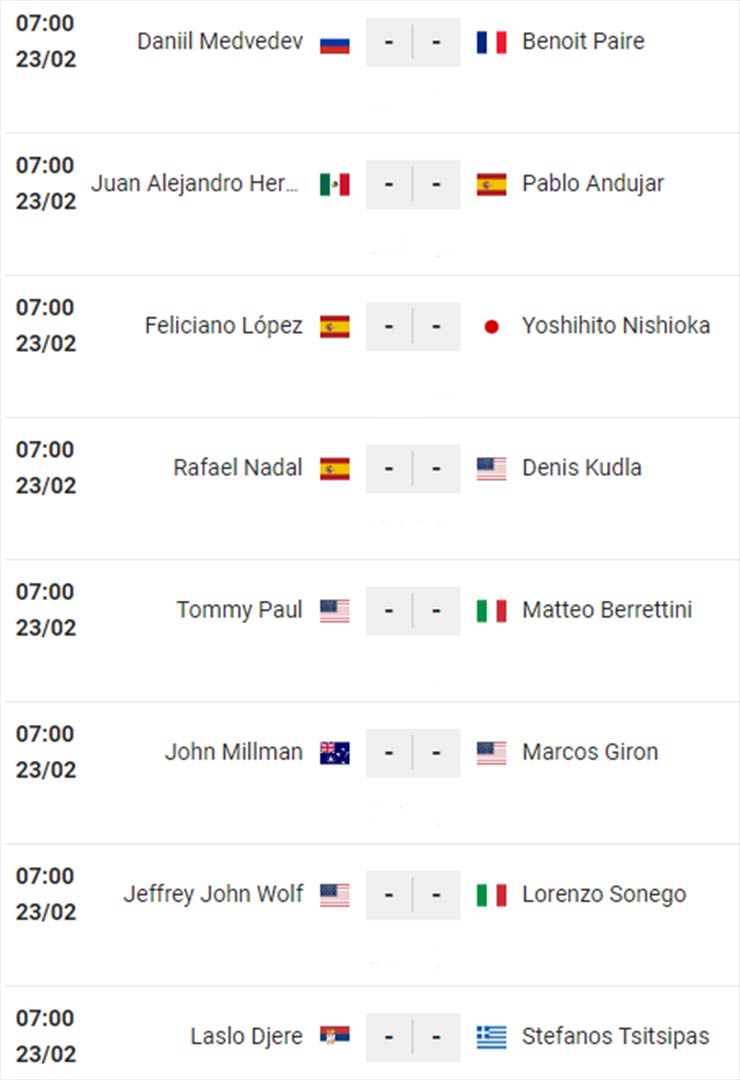Open Rafael Nadal player link
740x1080 pixels.
(238, 468)
